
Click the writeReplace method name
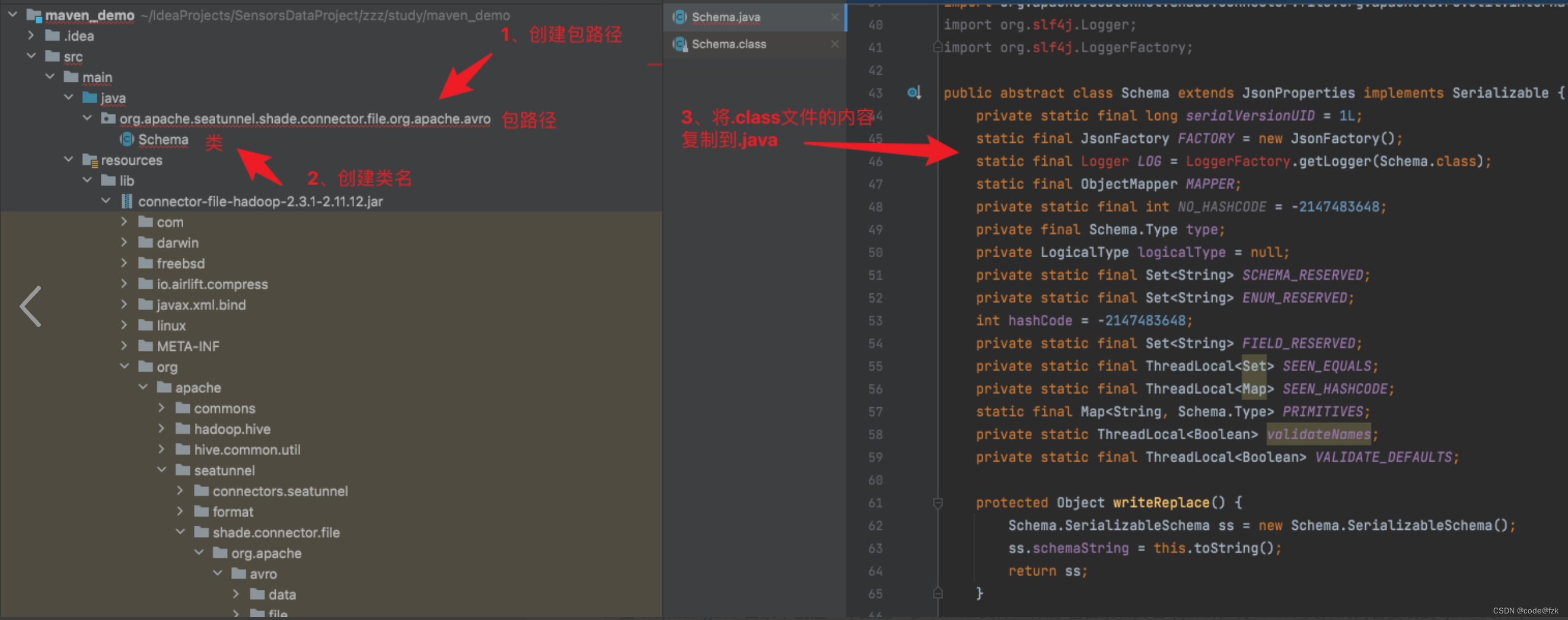(1161, 503)
